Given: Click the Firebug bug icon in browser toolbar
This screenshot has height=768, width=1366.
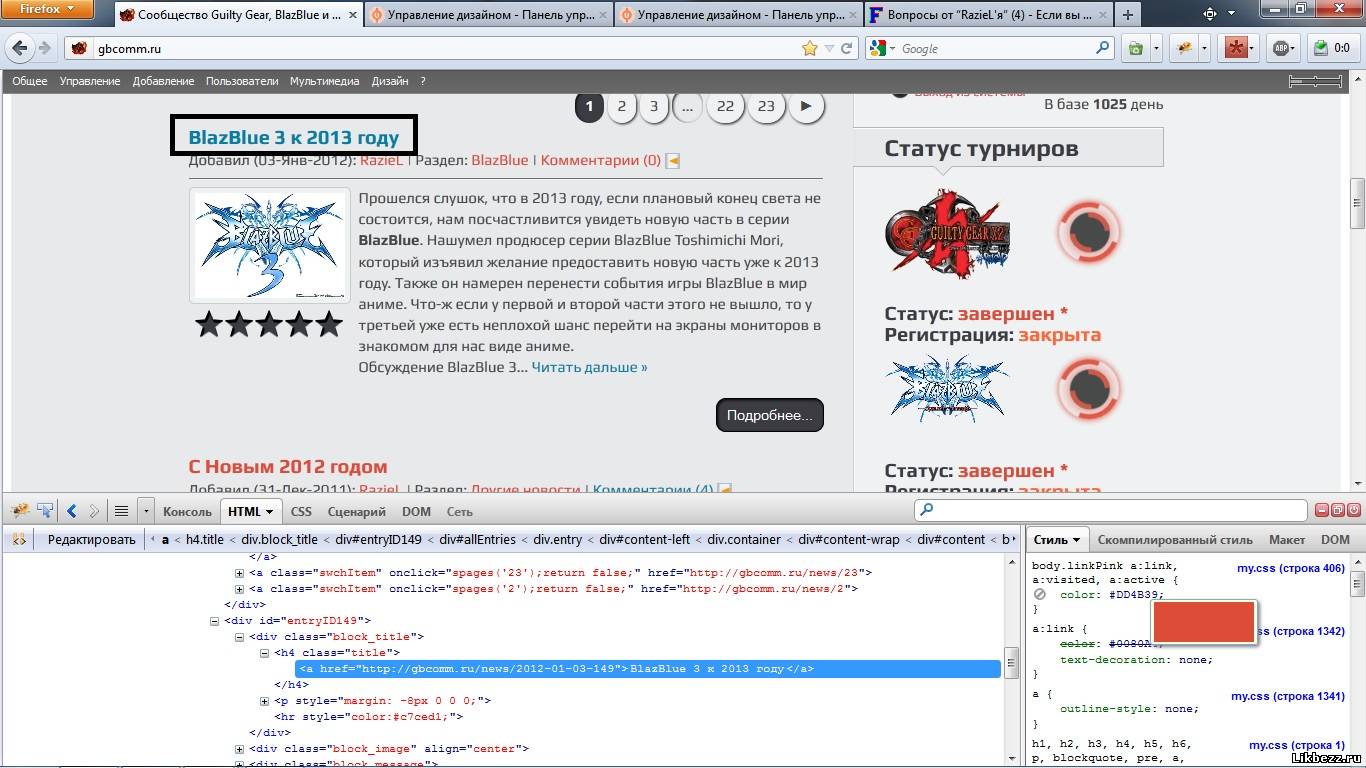Looking at the screenshot, I should (x=1184, y=48).
